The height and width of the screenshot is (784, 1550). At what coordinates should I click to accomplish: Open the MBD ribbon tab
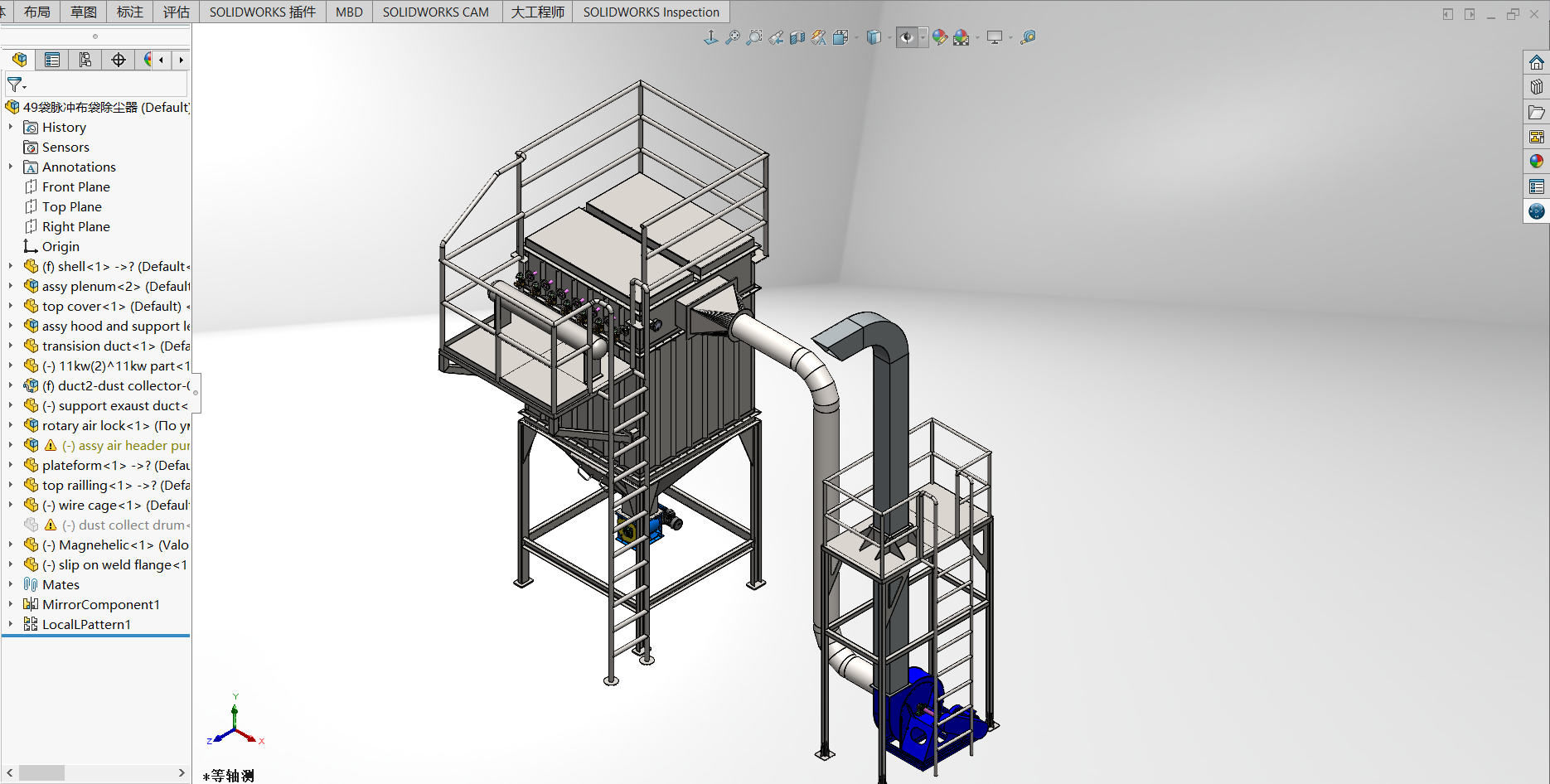[x=349, y=12]
